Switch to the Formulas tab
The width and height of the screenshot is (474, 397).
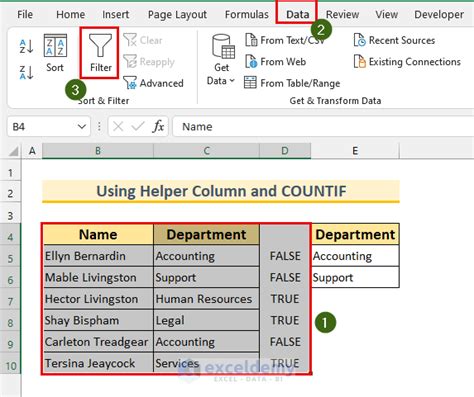tap(247, 15)
